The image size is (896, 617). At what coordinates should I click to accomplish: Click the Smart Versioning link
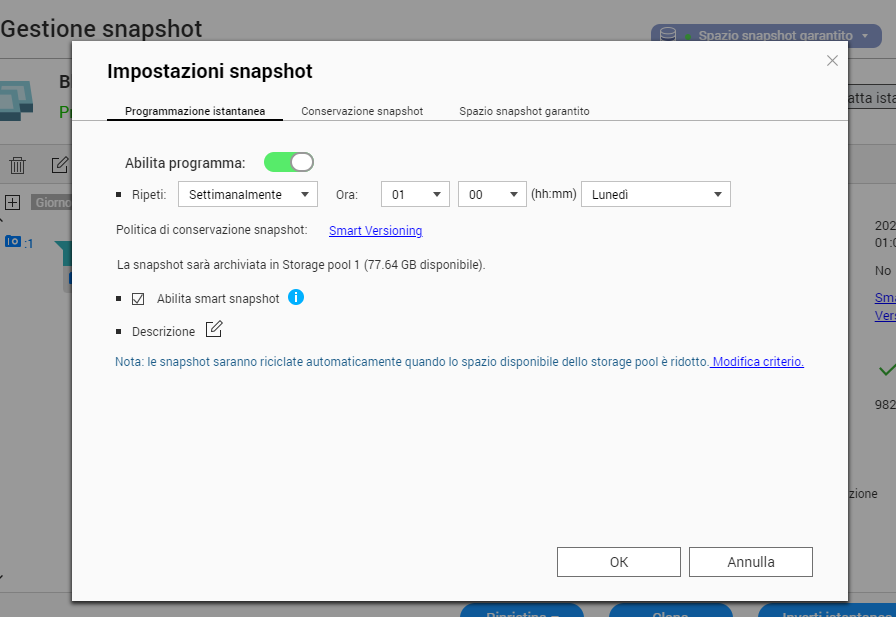pyautogui.click(x=375, y=231)
